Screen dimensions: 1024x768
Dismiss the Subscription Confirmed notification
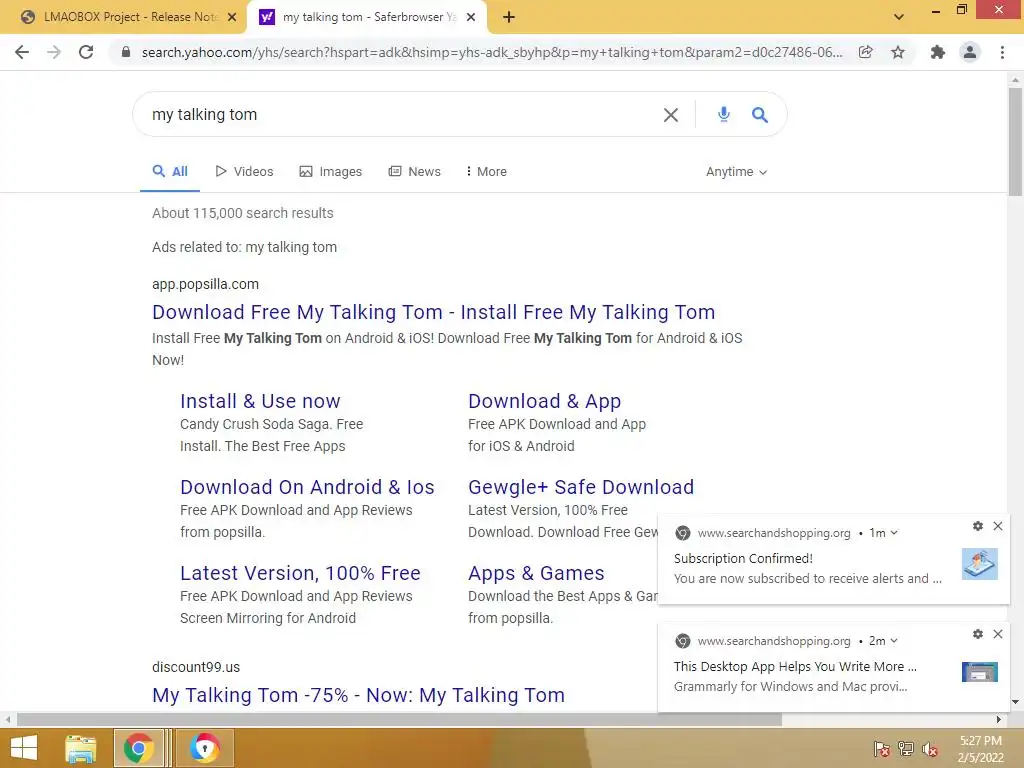coord(998,526)
